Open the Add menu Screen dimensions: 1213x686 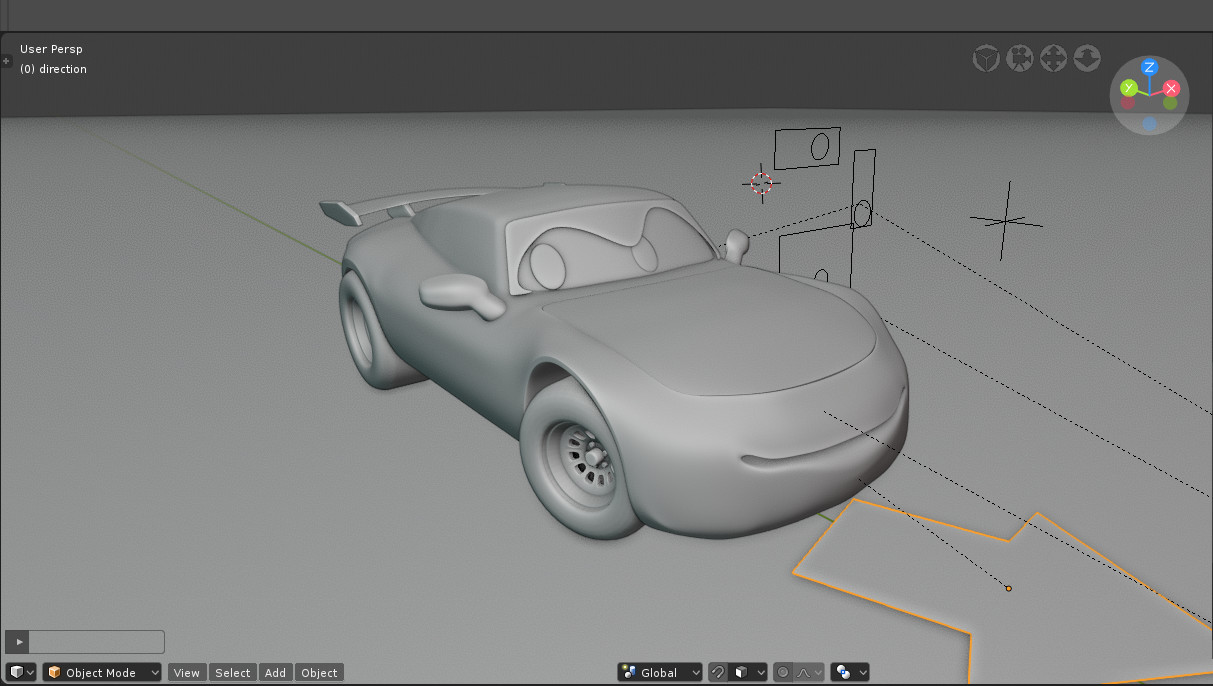[x=275, y=673]
